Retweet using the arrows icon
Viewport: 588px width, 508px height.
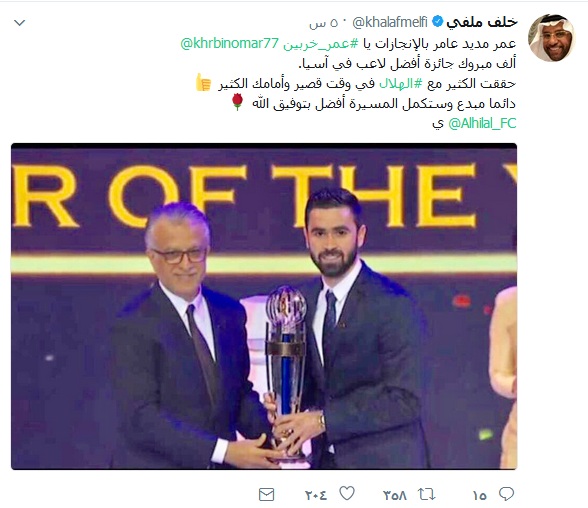click(427, 495)
